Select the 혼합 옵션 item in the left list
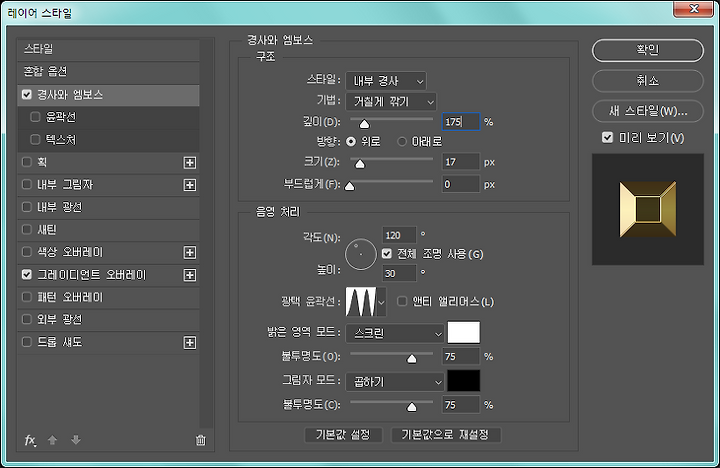The width and height of the screenshot is (720, 468). tap(108, 72)
